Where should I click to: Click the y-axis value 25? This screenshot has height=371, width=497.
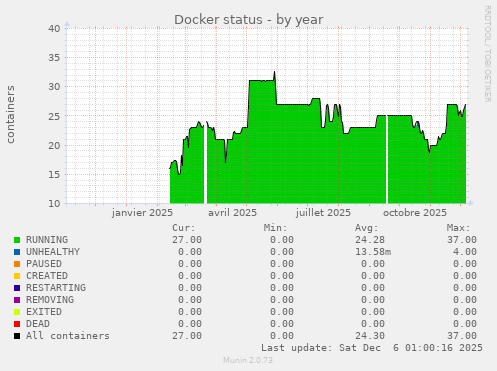(x=54, y=116)
